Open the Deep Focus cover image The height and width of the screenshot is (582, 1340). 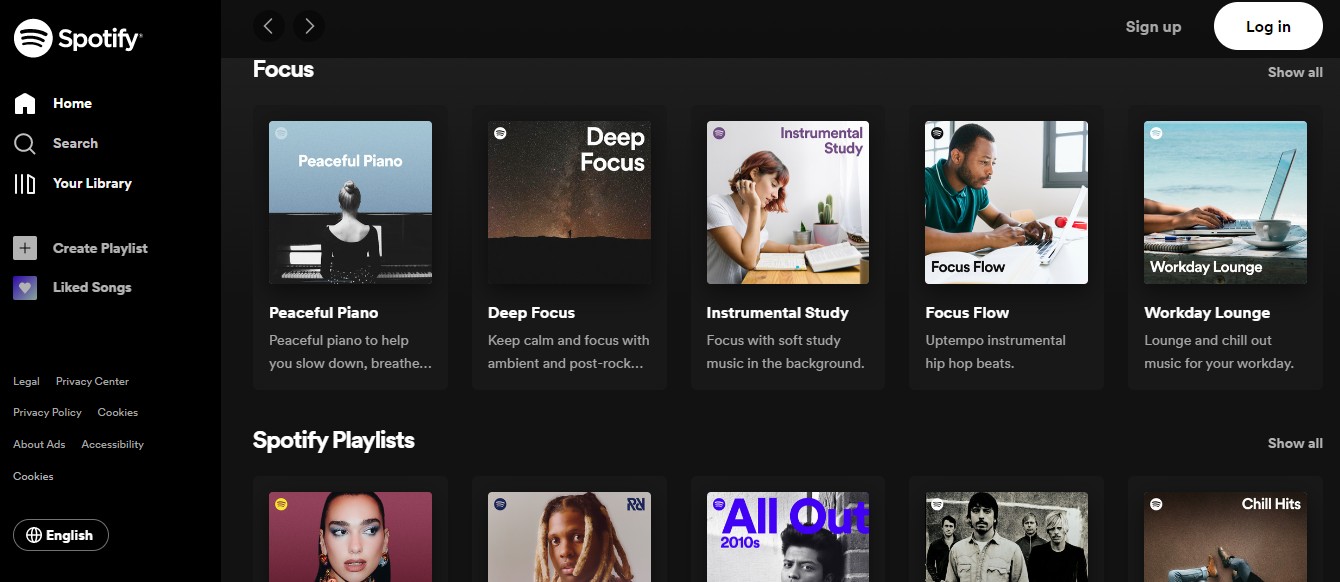[x=569, y=203]
